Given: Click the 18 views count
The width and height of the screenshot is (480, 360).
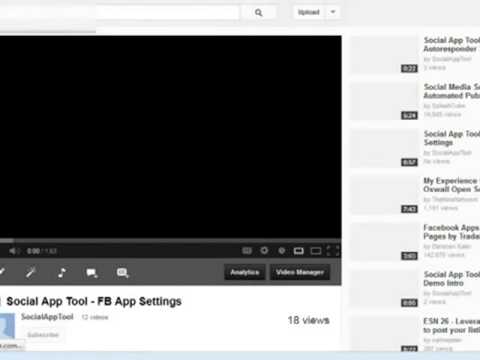Looking at the screenshot, I should point(309,320).
